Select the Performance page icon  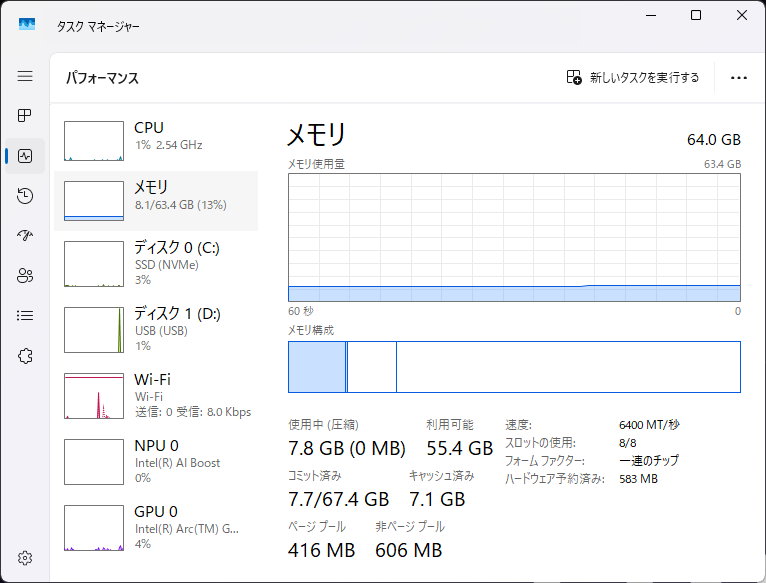pos(25,156)
